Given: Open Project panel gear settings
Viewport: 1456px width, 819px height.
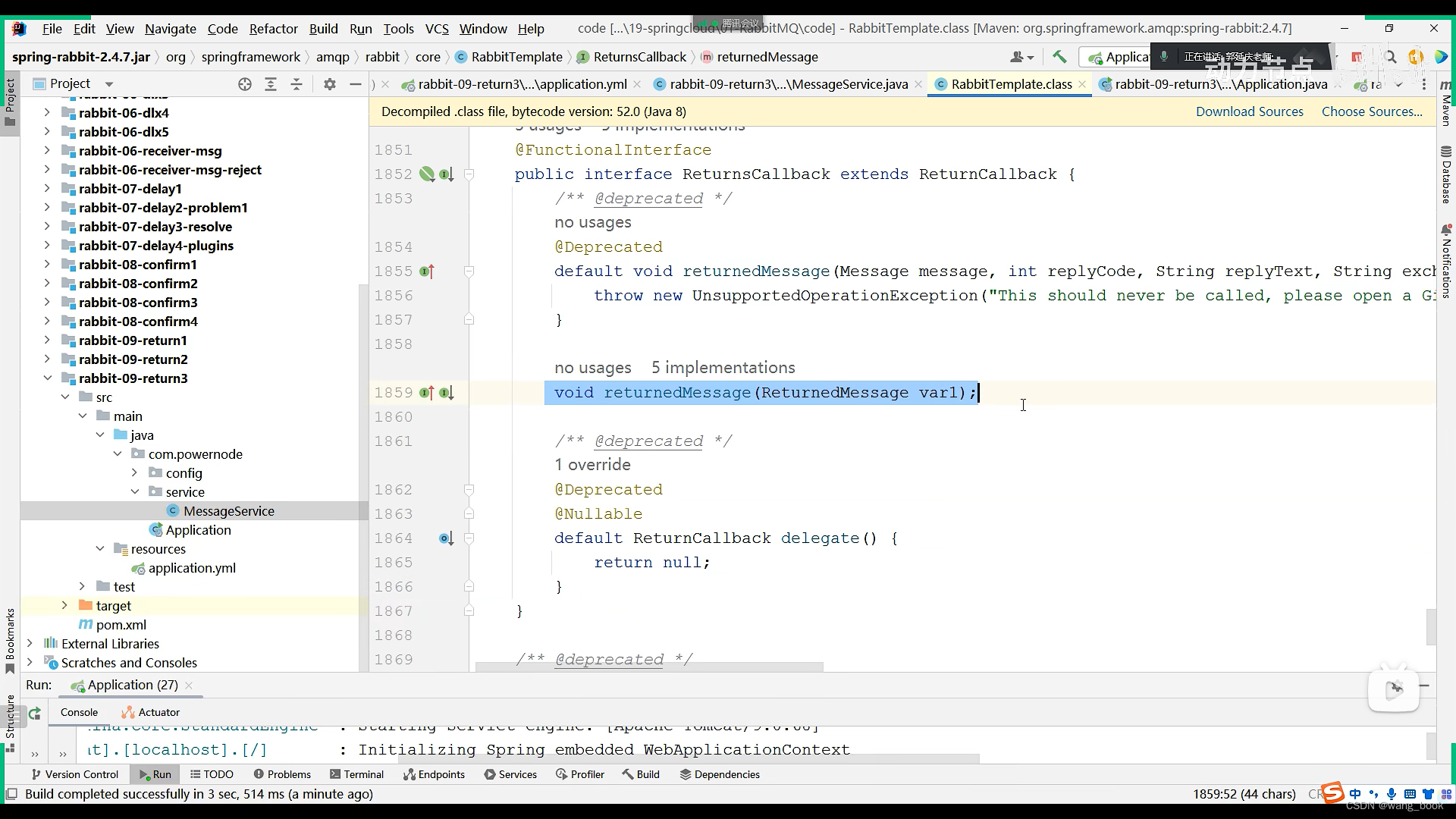Looking at the screenshot, I should tap(329, 84).
